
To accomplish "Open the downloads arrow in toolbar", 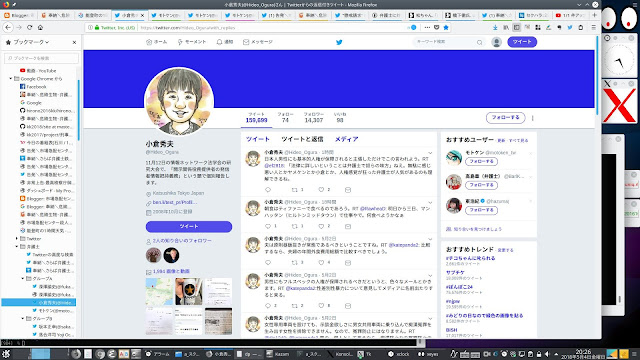I will (x=495, y=27).
